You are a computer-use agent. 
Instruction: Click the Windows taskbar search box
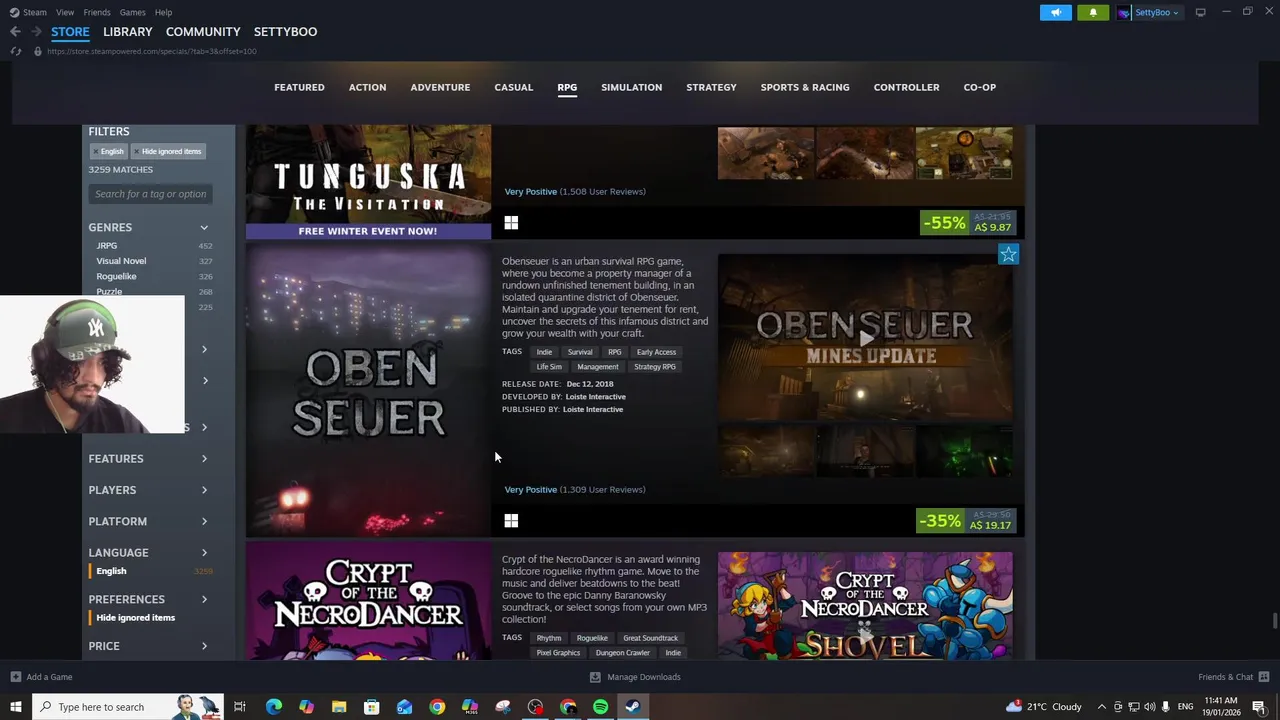click(x=128, y=707)
